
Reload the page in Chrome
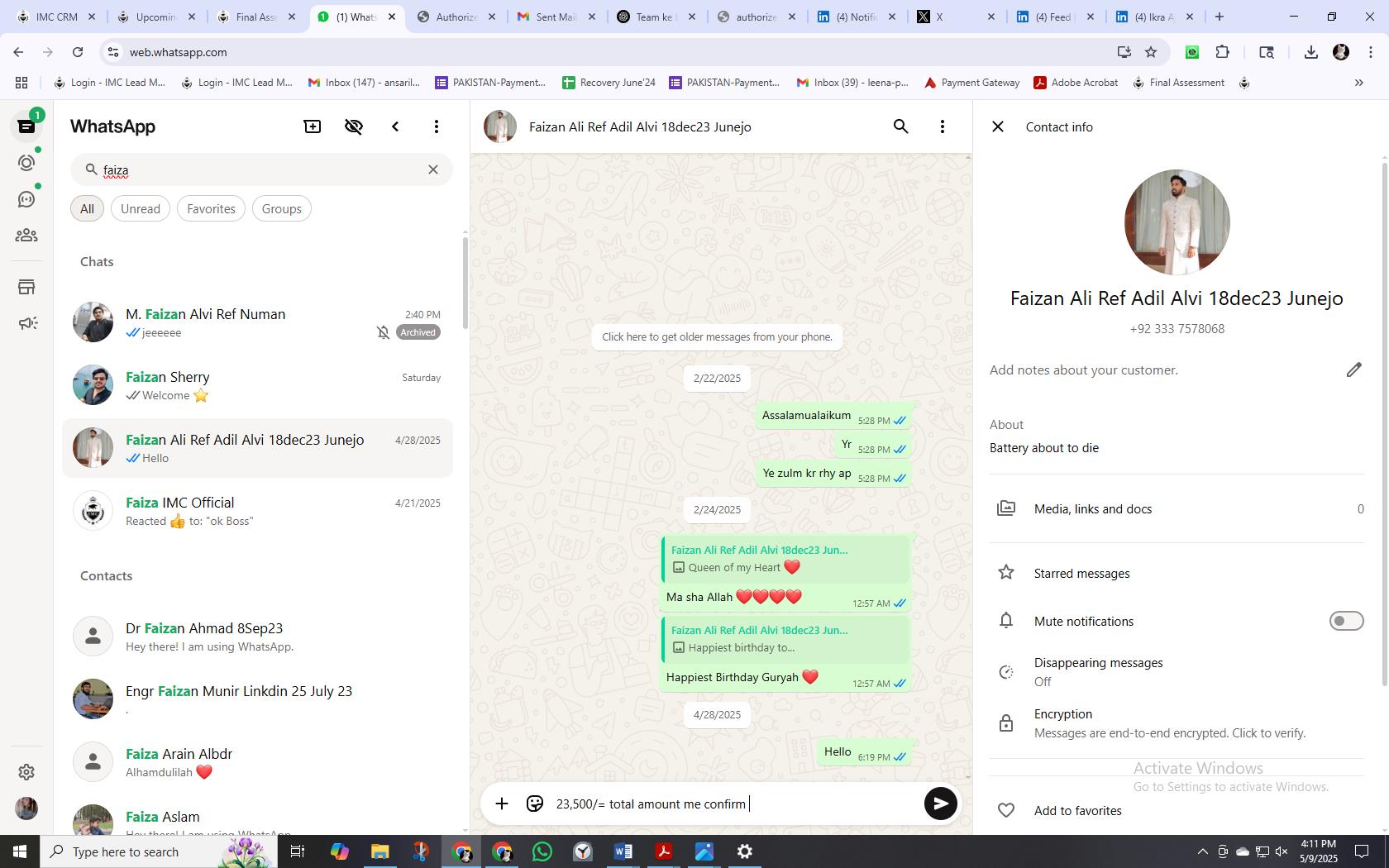point(78,52)
